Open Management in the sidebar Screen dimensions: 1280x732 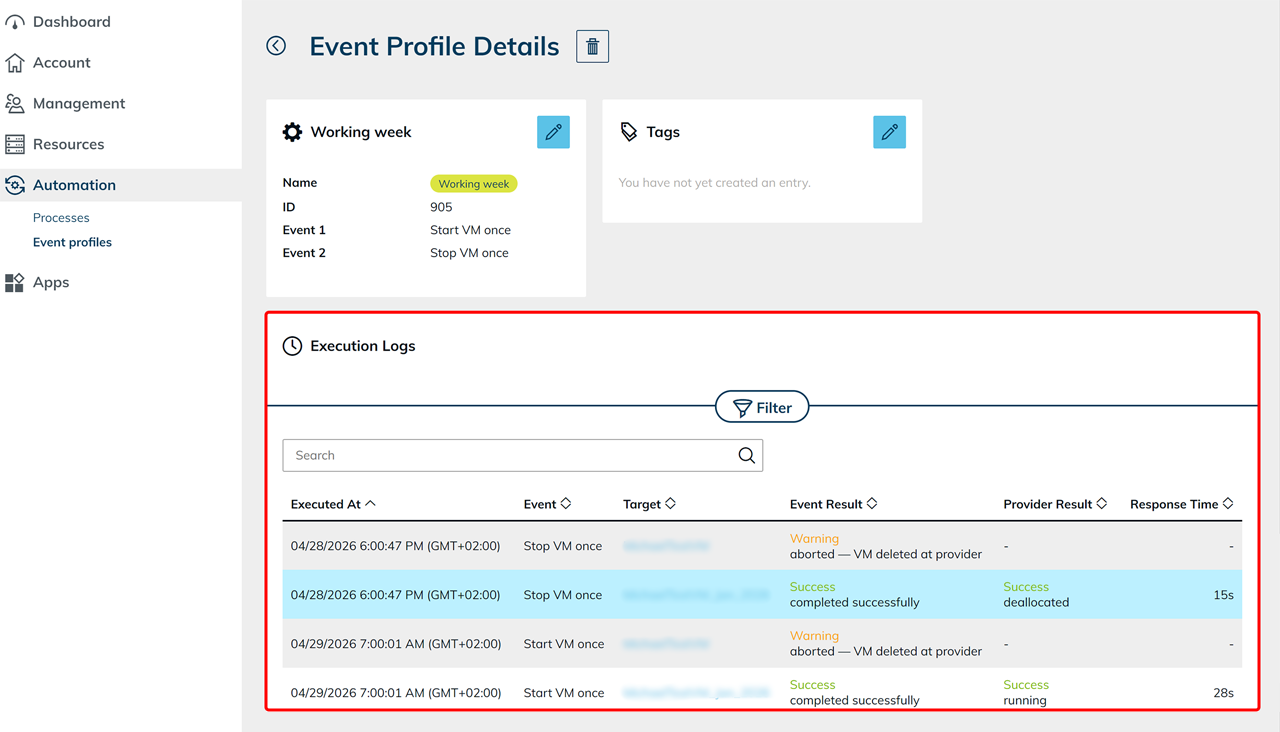point(79,104)
